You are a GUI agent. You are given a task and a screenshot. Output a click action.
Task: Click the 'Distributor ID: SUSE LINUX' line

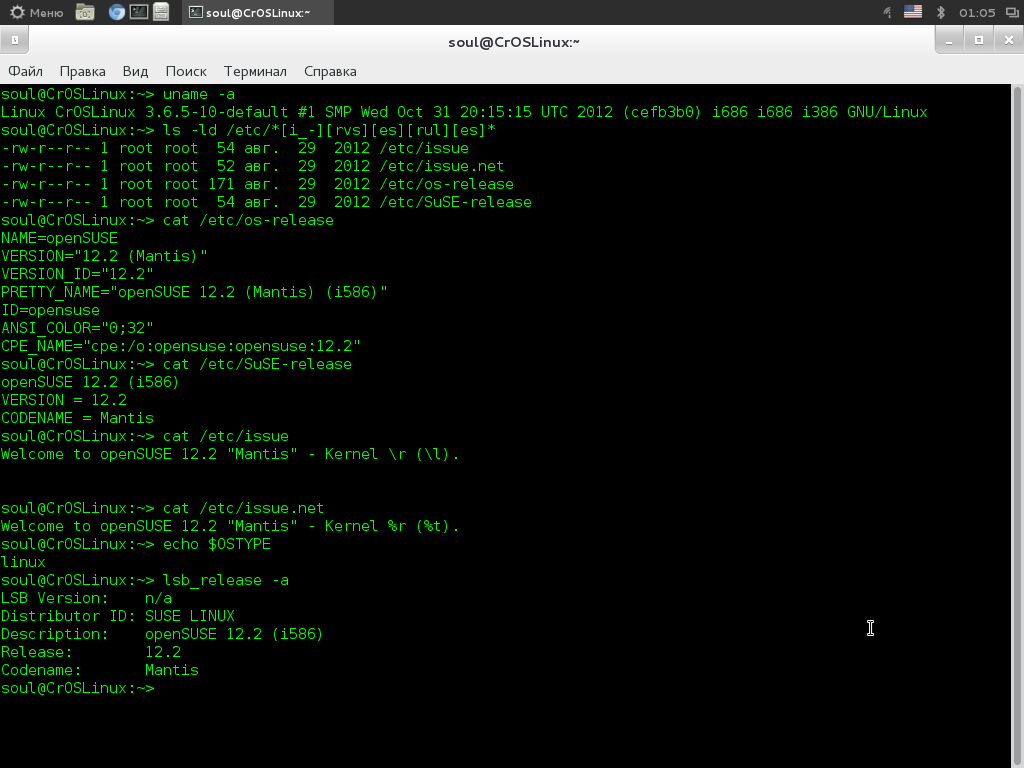pos(118,616)
